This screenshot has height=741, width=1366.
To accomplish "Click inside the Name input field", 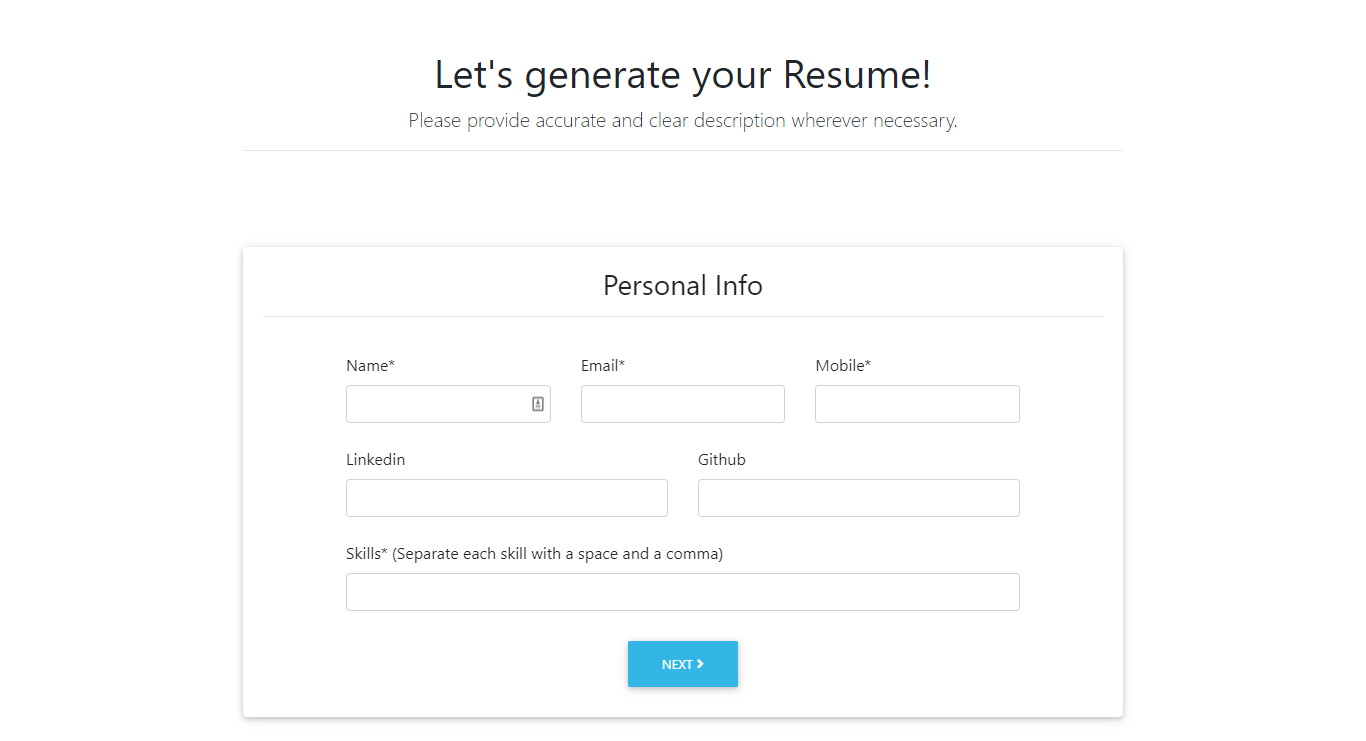I will (x=440, y=403).
